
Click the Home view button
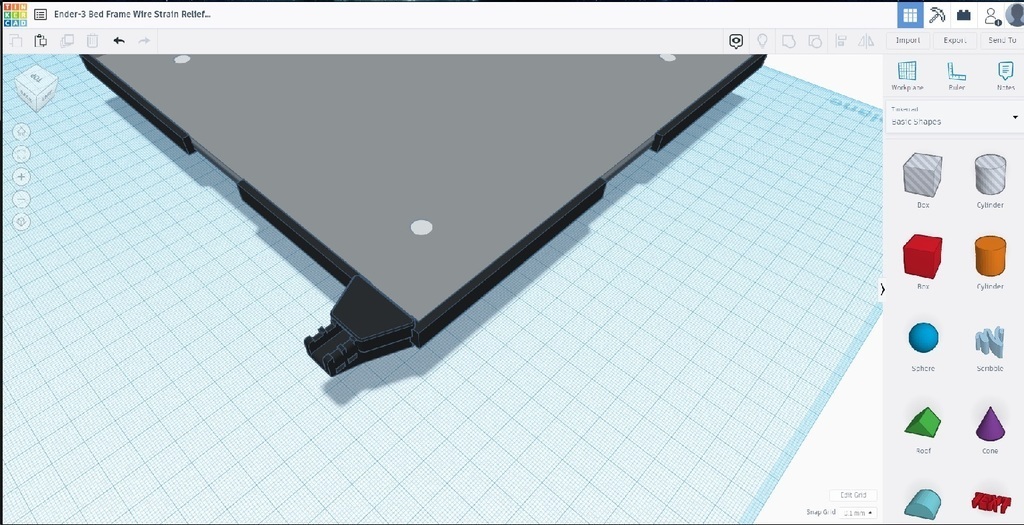(22, 131)
